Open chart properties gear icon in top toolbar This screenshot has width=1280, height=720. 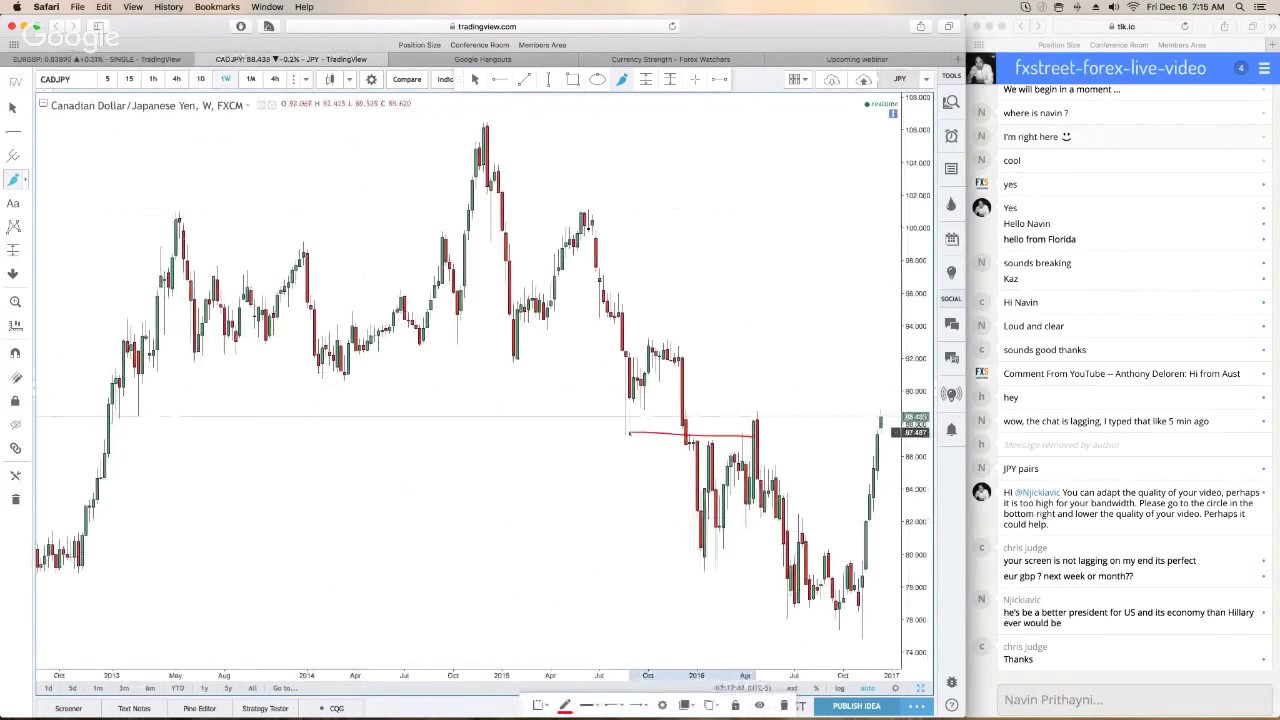pos(371,79)
